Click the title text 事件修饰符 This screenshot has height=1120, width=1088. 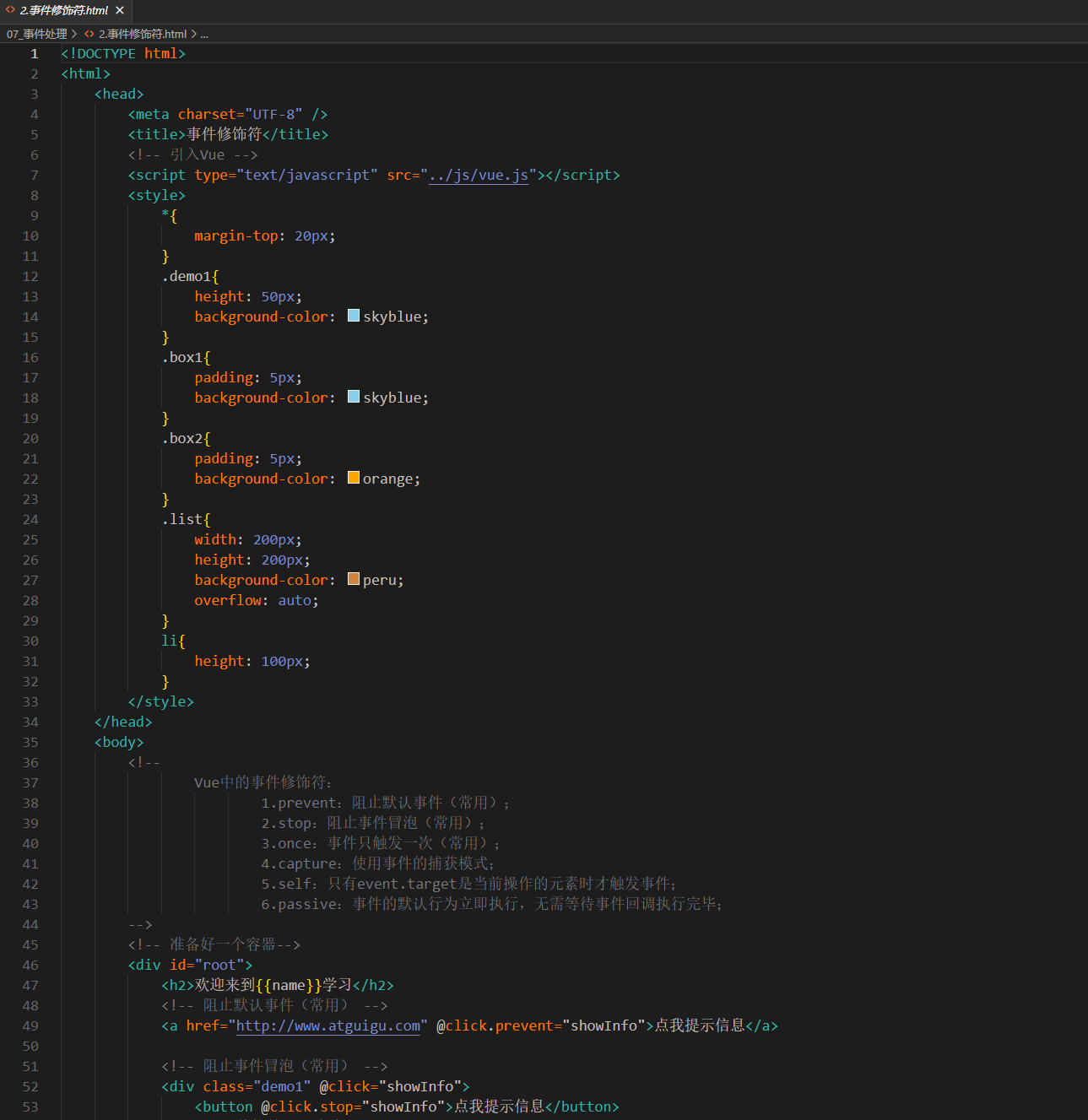(225, 134)
